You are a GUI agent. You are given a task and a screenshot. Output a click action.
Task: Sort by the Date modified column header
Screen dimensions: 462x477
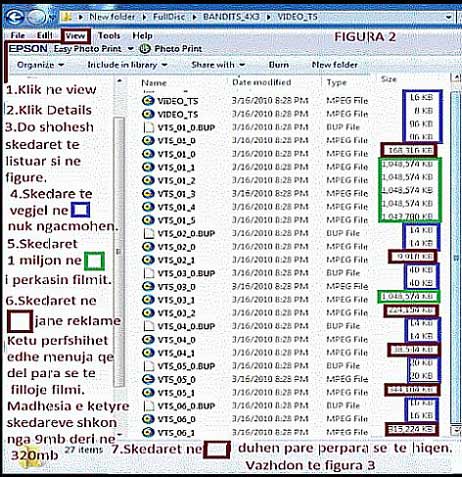pyautogui.click(x=262, y=82)
